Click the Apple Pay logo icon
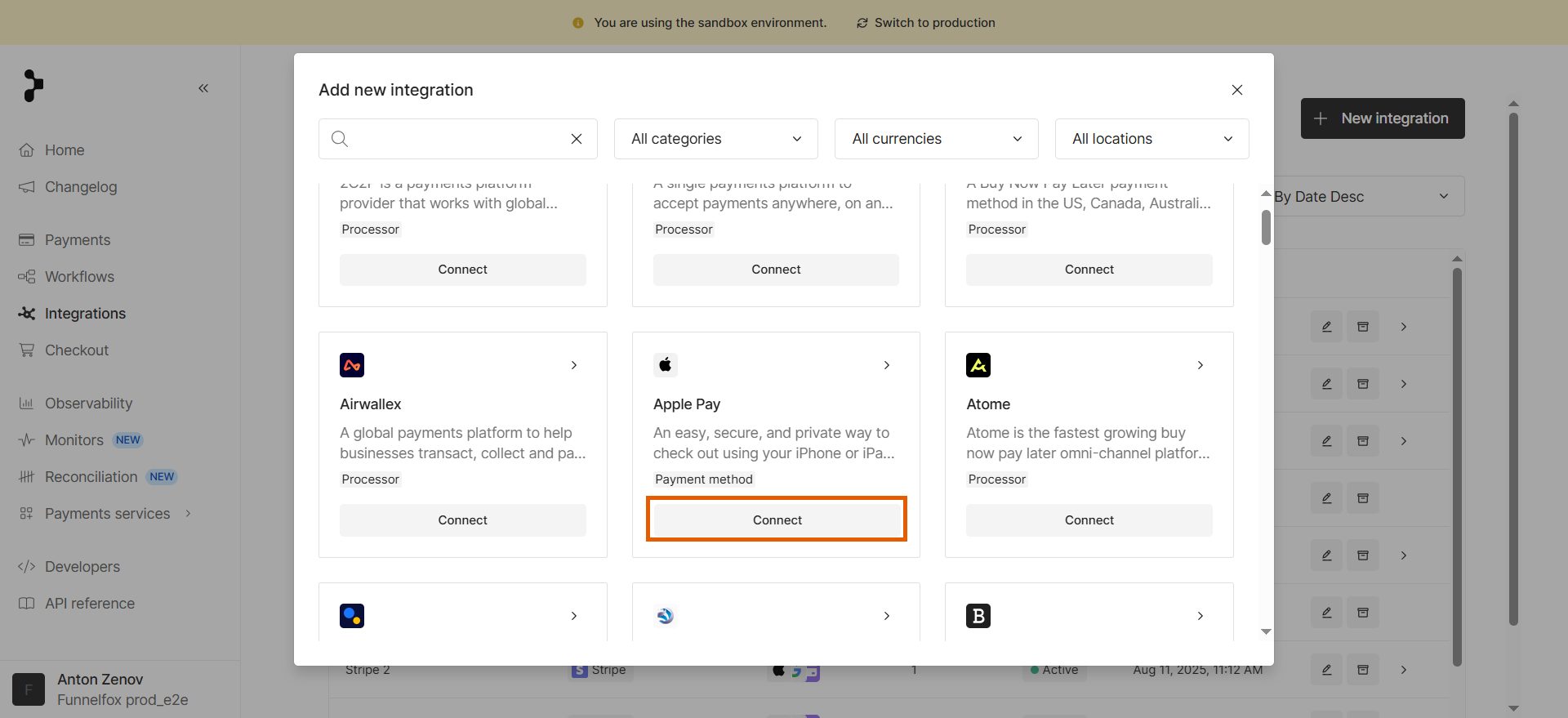The image size is (1568, 718). [x=666, y=365]
